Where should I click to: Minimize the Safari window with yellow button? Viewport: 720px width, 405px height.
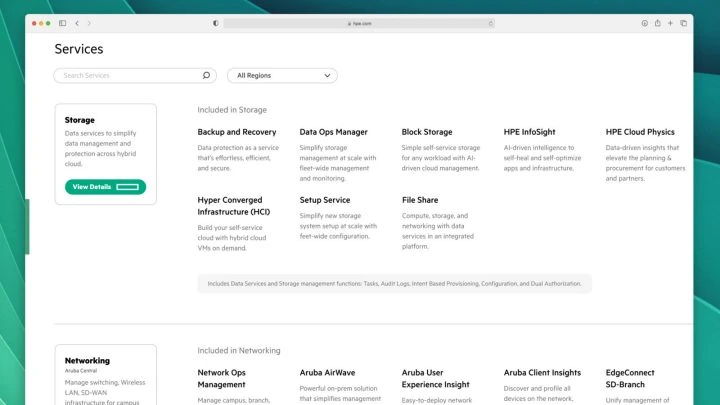click(x=41, y=23)
